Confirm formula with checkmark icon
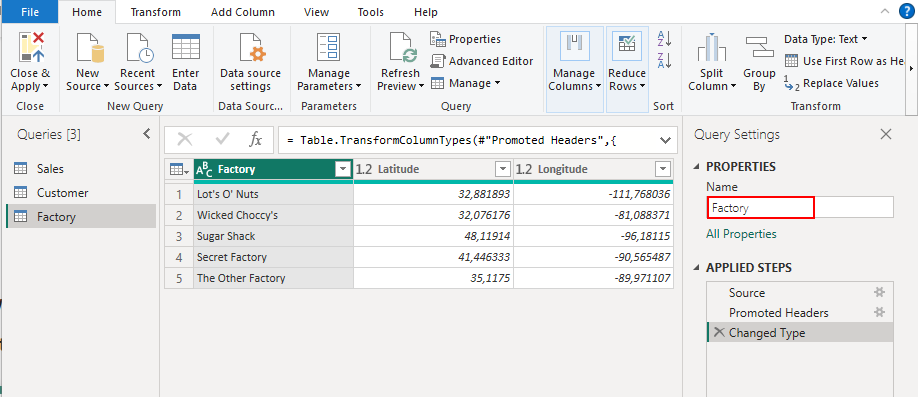The image size is (918, 397). (222, 139)
